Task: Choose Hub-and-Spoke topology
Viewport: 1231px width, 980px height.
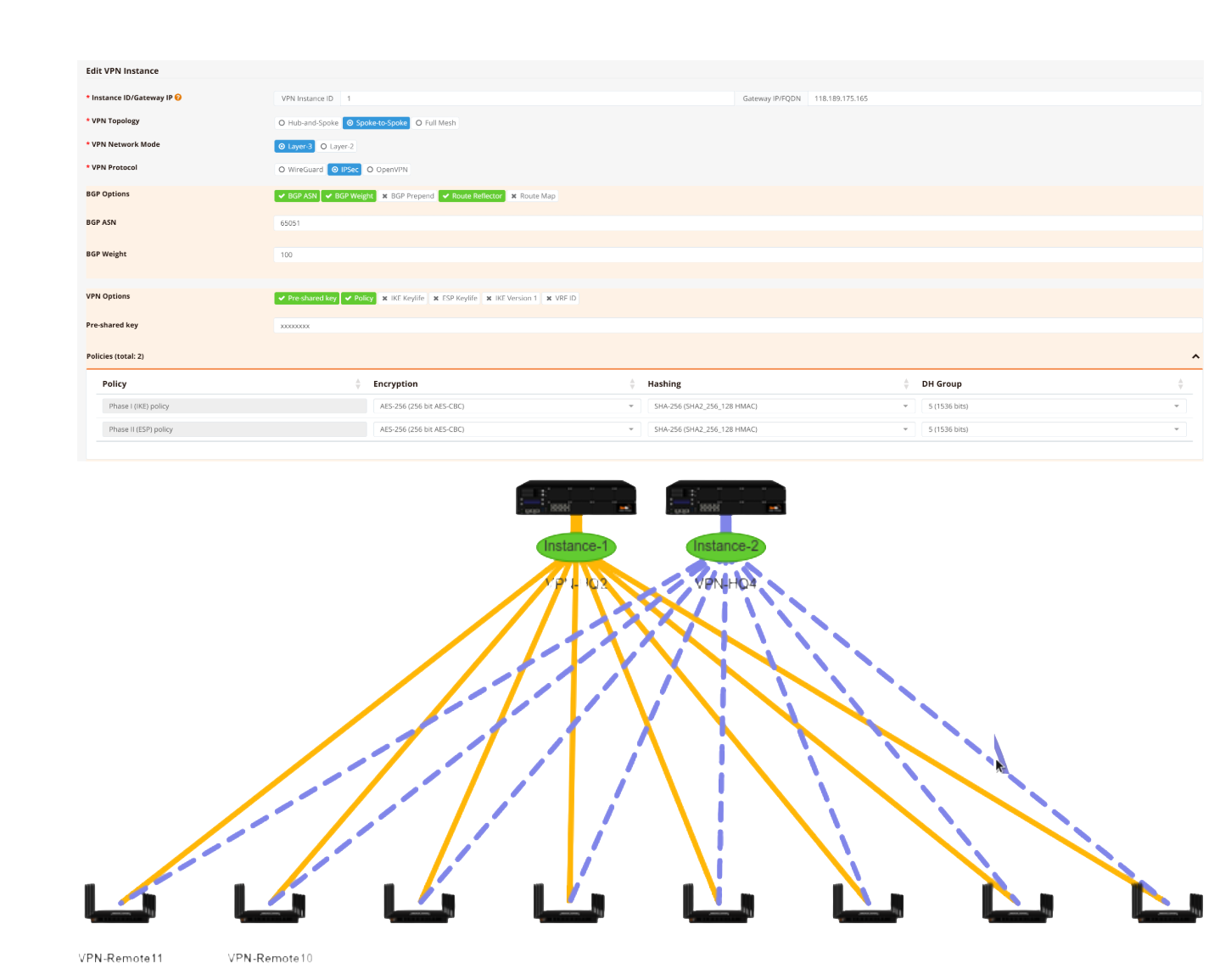Action: coord(308,123)
